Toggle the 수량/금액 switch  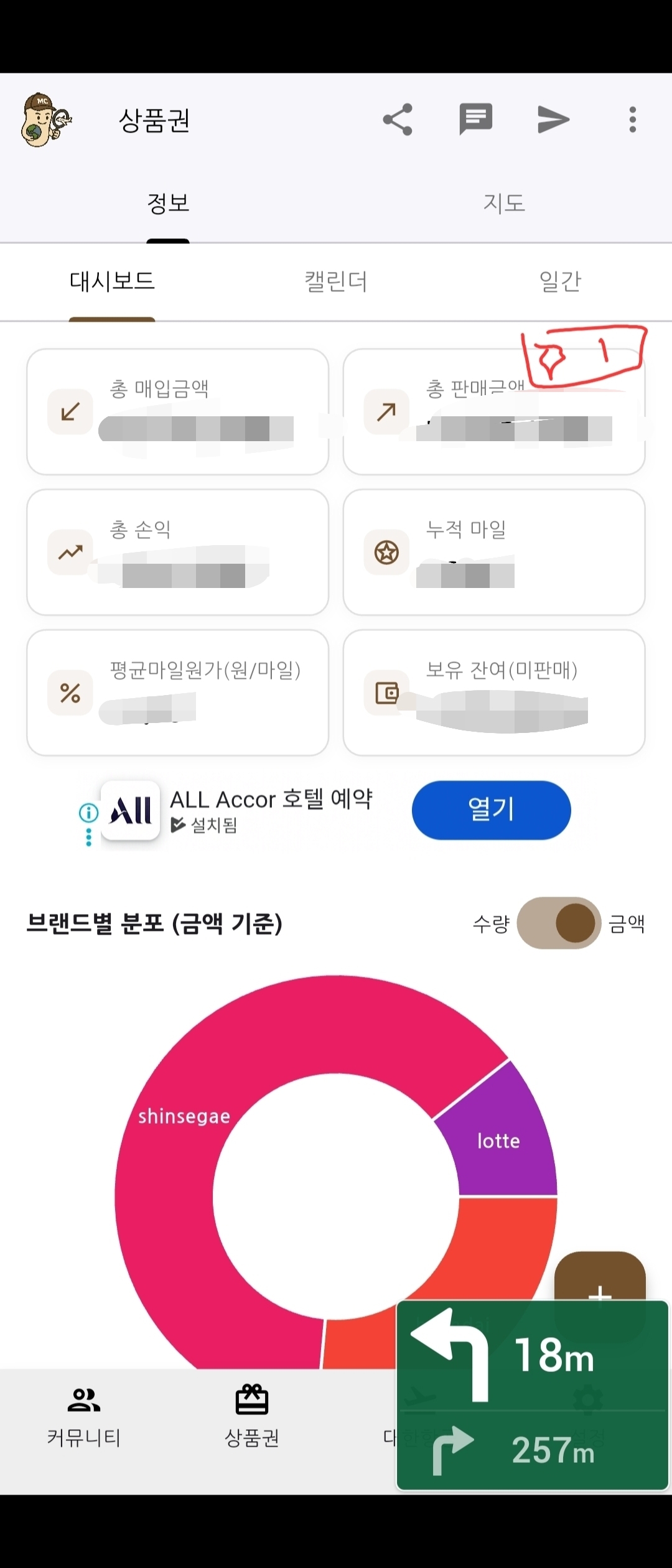[x=559, y=923]
